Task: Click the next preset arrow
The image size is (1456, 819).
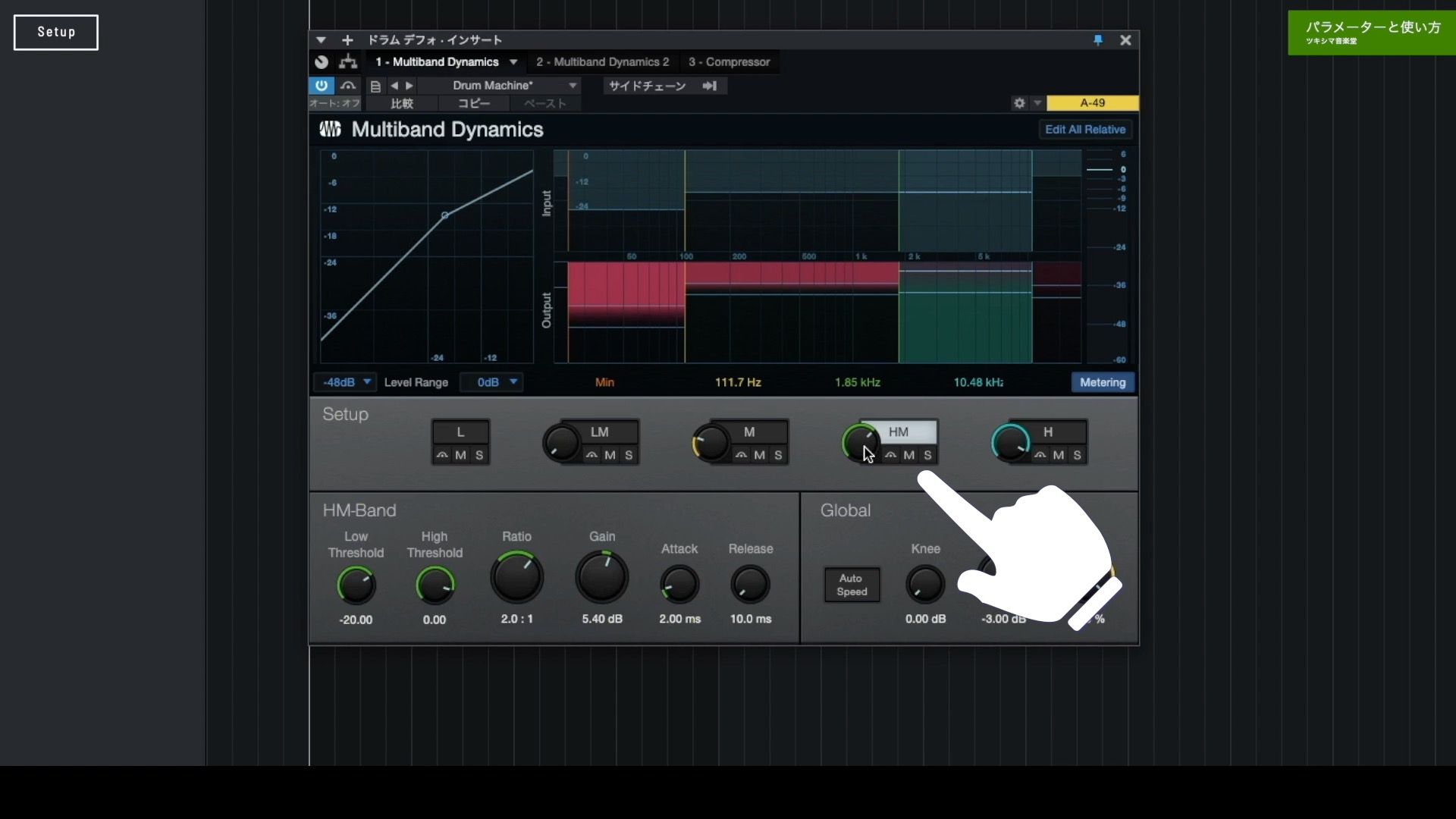Action: point(409,86)
